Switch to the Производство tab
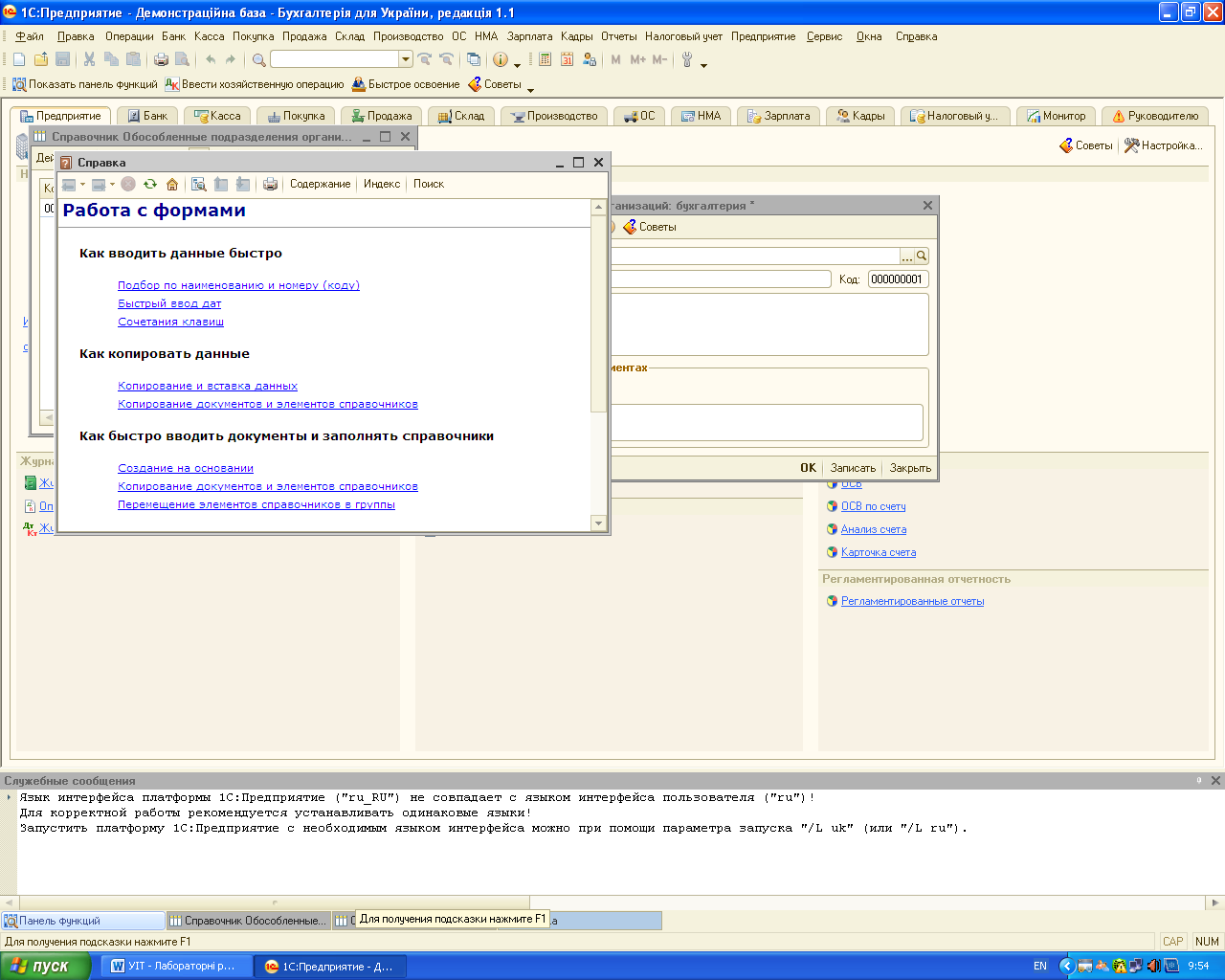This screenshot has width=1225, height=980. 553,116
